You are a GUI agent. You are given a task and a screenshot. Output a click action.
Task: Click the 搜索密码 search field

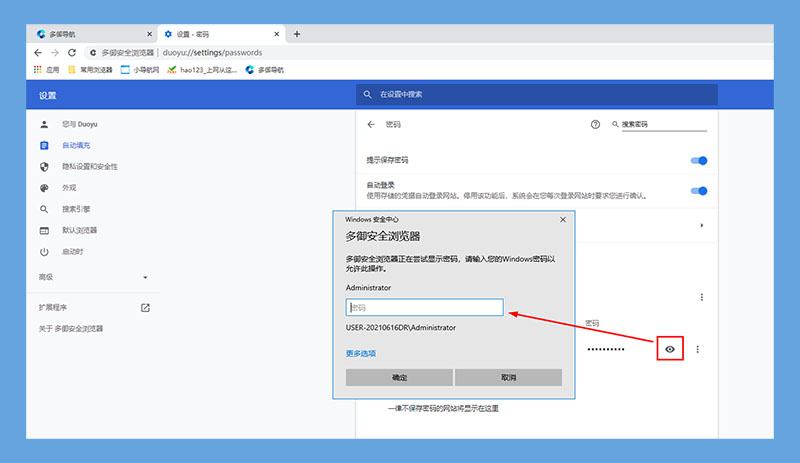click(664, 125)
